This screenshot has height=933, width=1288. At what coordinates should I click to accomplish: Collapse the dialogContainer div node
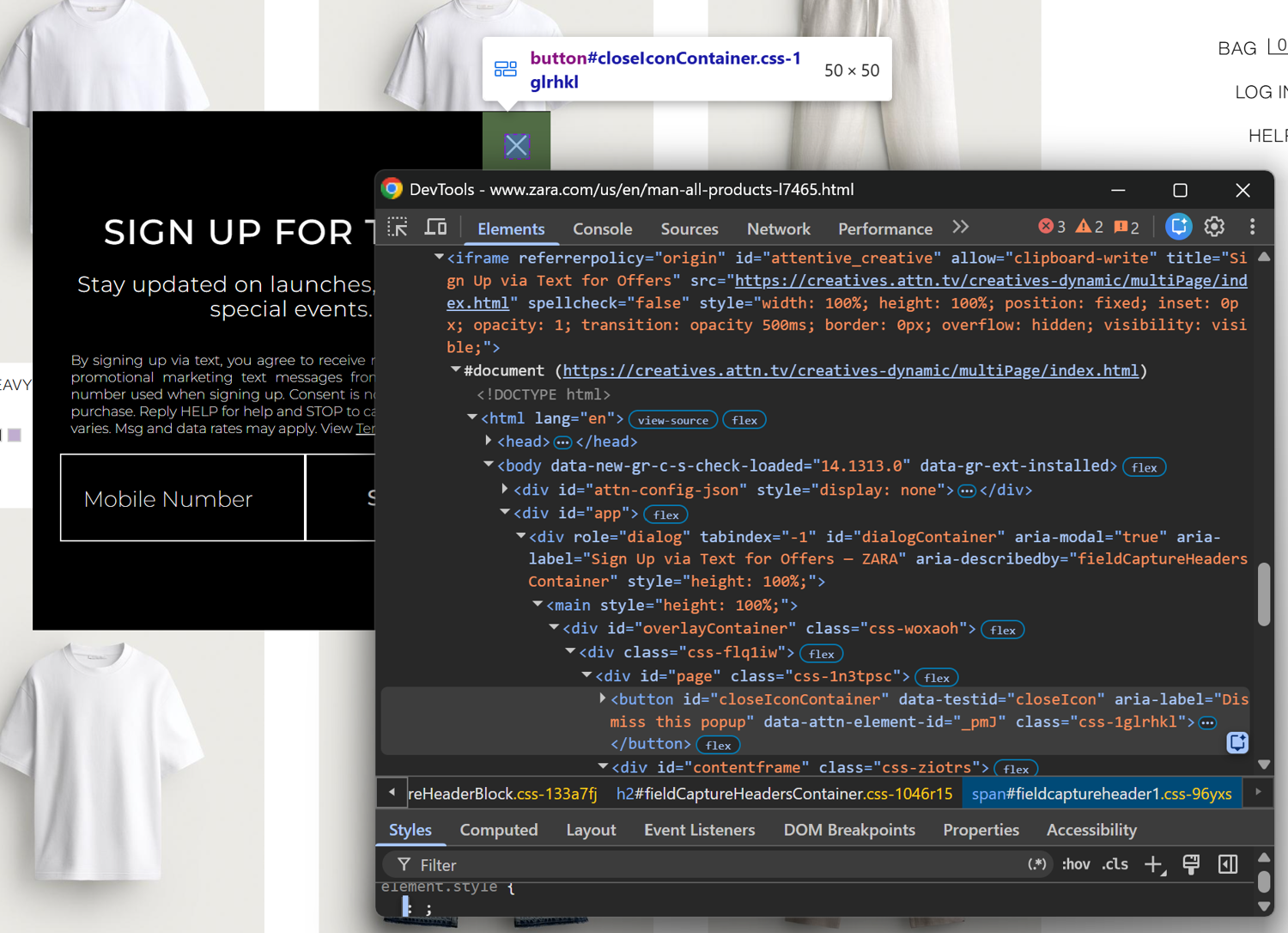(x=520, y=536)
